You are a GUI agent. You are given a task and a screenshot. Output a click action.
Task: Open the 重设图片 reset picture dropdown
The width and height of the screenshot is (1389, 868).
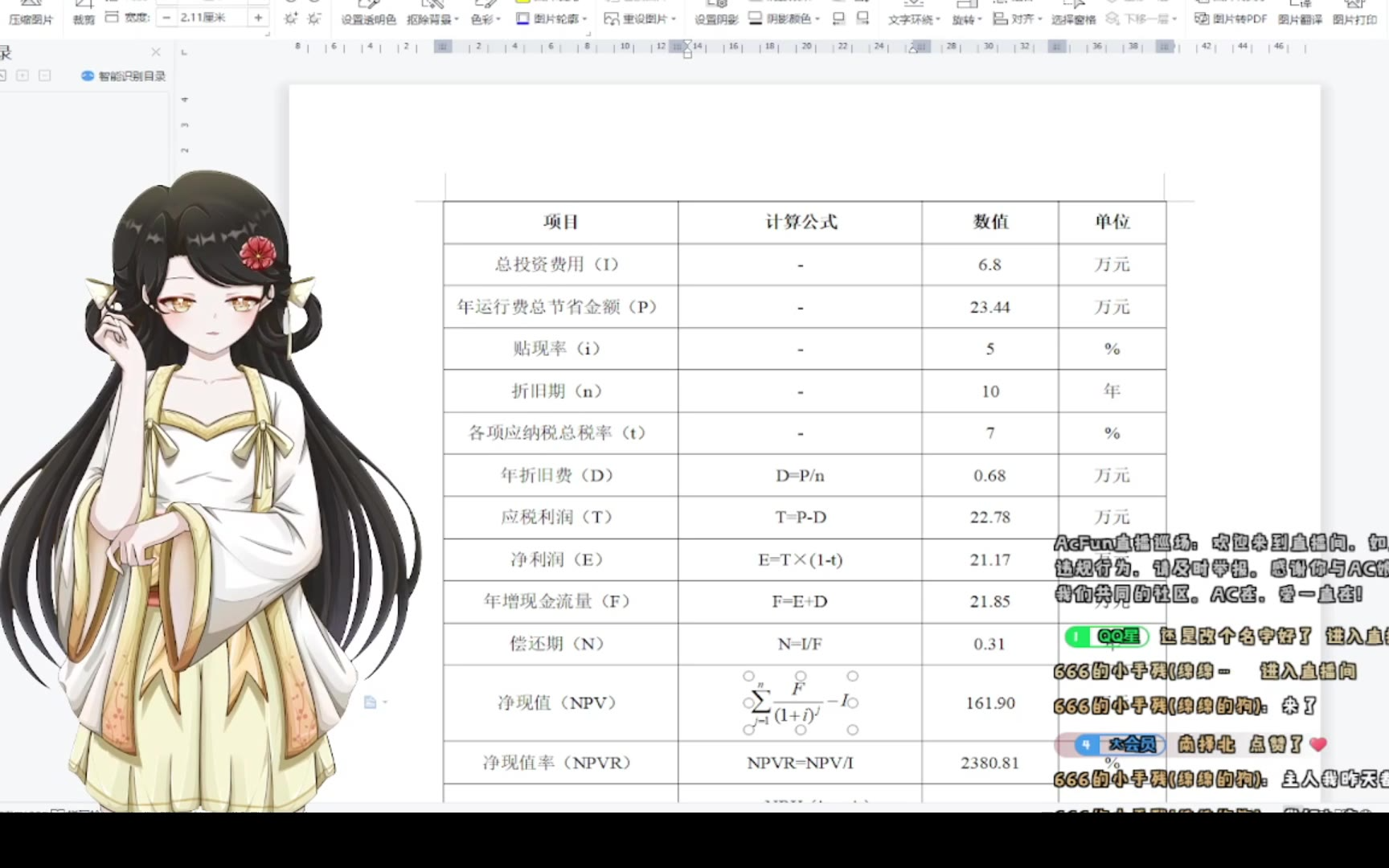640,18
